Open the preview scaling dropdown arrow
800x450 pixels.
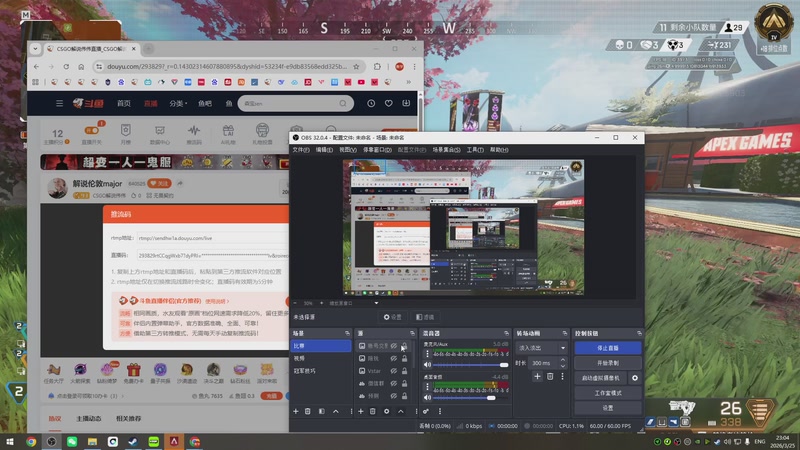tap(376, 303)
